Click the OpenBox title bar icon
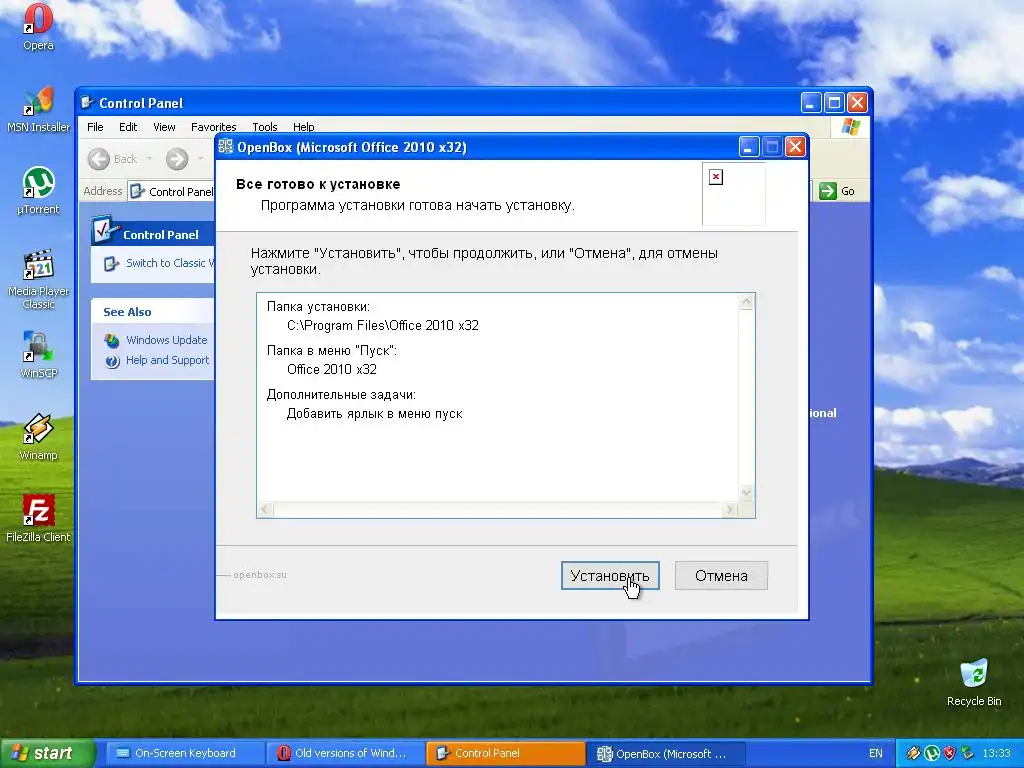 pyautogui.click(x=225, y=147)
